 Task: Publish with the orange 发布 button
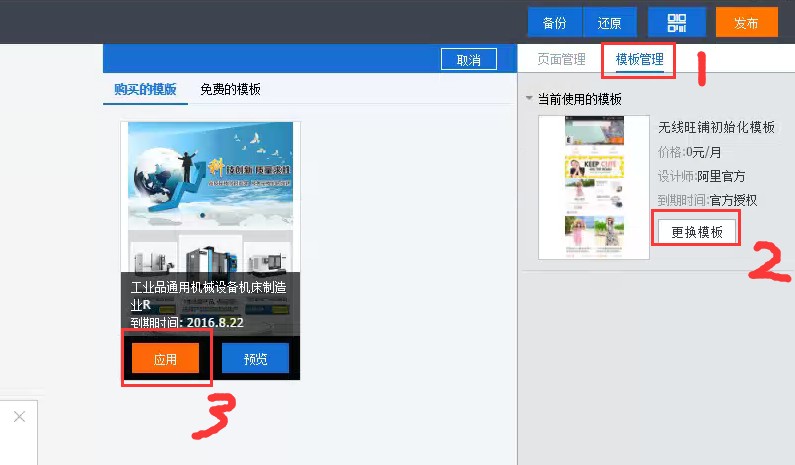point(746,22)
